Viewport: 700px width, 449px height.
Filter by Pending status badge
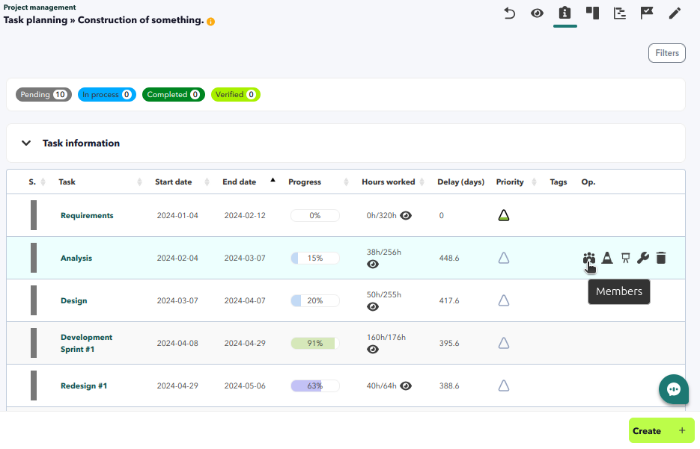(x=44, y=95)
